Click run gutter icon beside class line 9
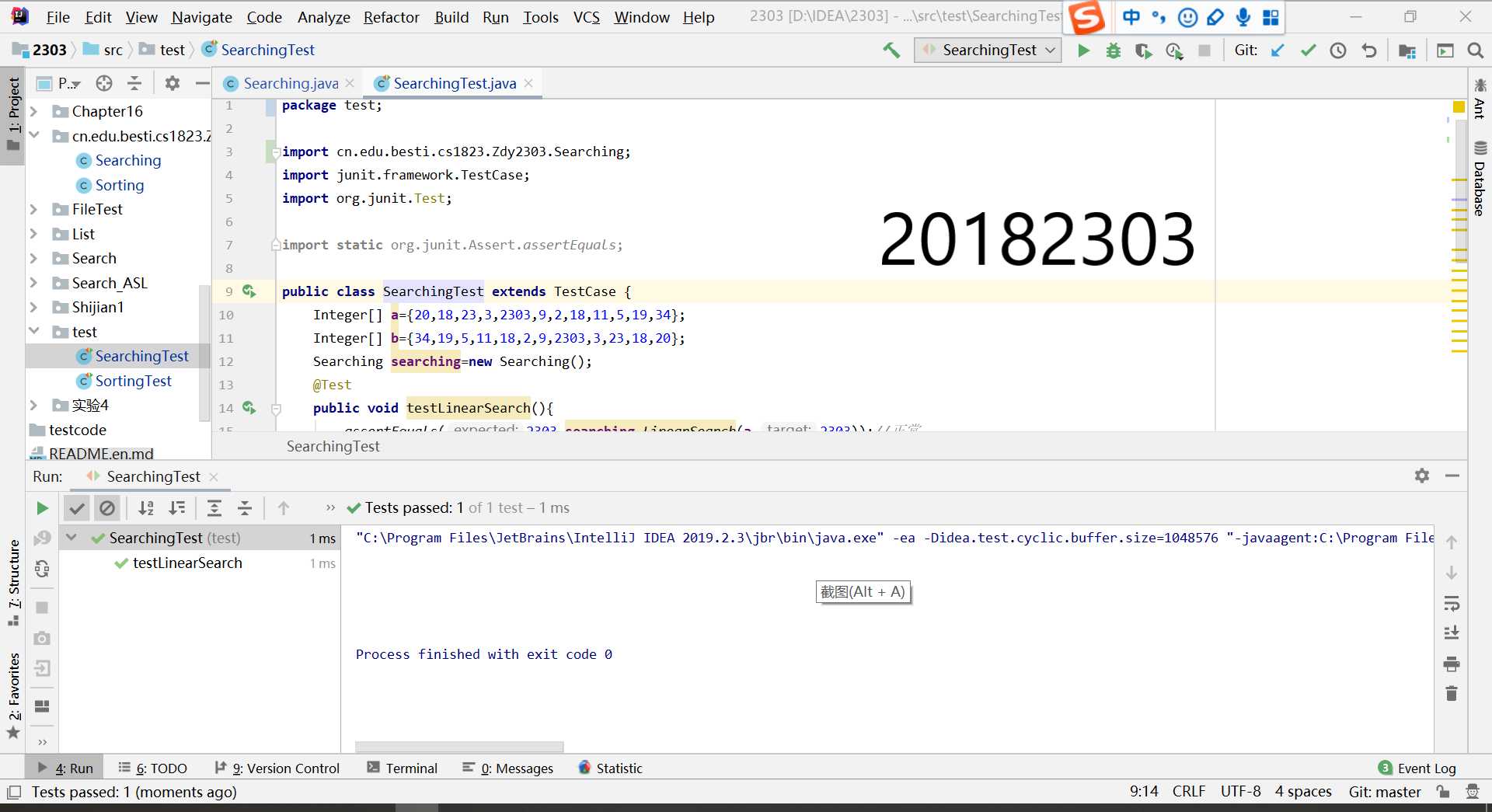Image resolution: width=1492 pixels, height=812 pixels. (249, 291)
